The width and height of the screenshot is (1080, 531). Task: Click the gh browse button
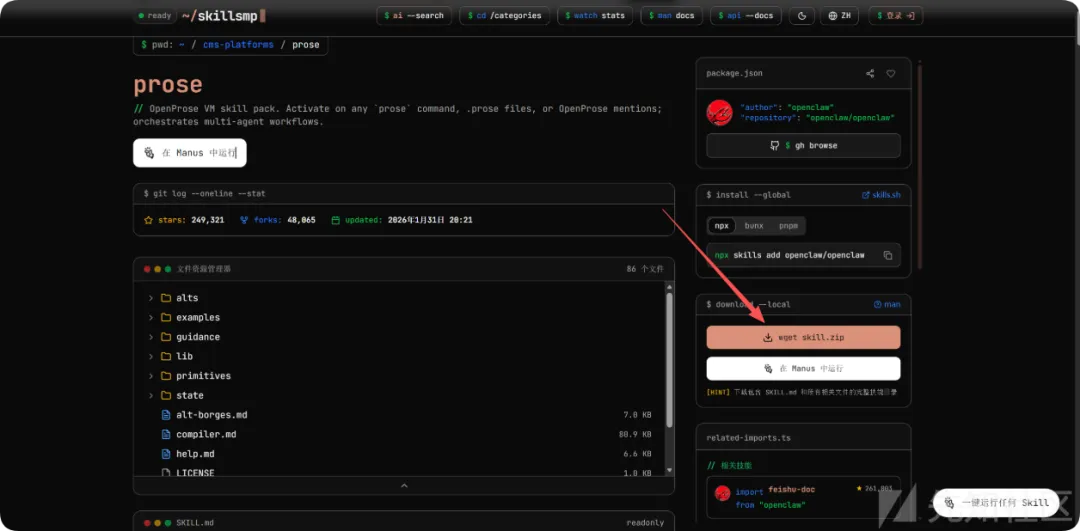click(803, 146)
